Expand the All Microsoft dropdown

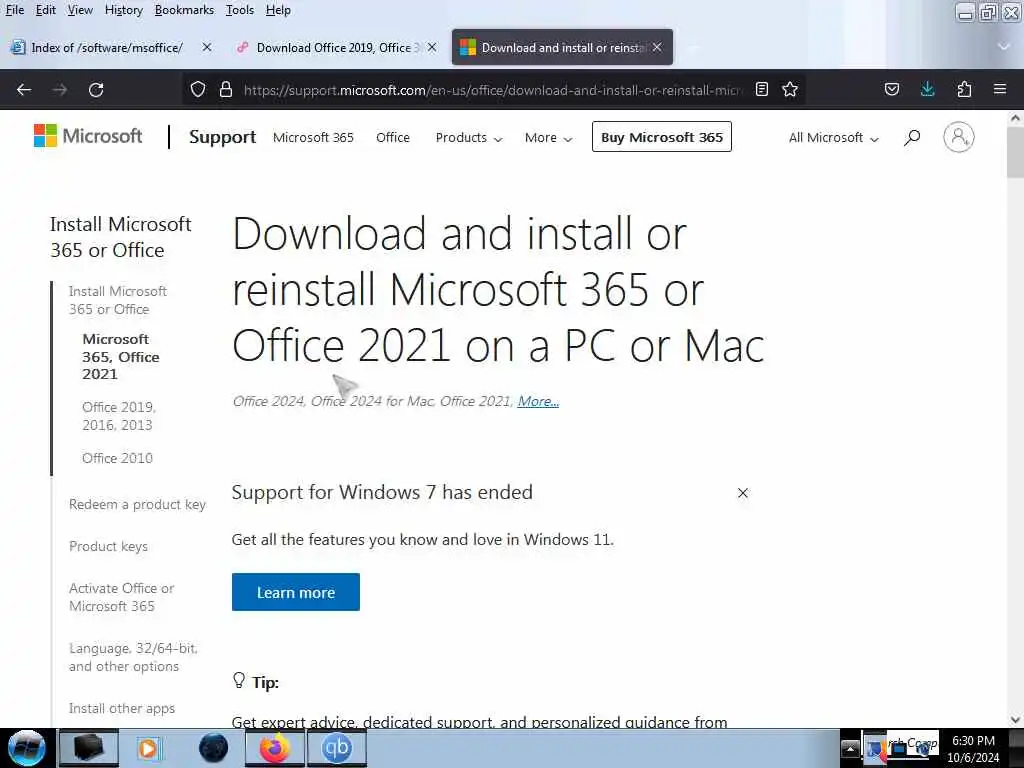(833, 138)
